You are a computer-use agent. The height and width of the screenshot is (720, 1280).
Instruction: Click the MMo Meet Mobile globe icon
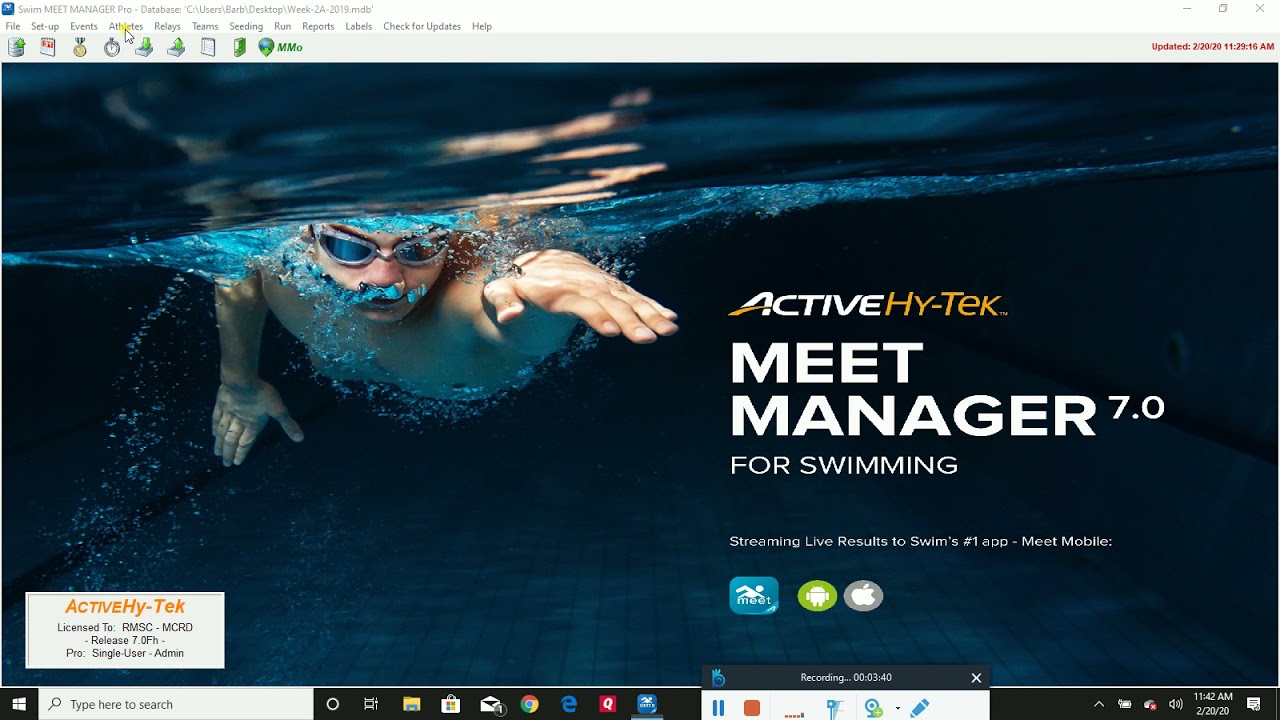[280, 47]
